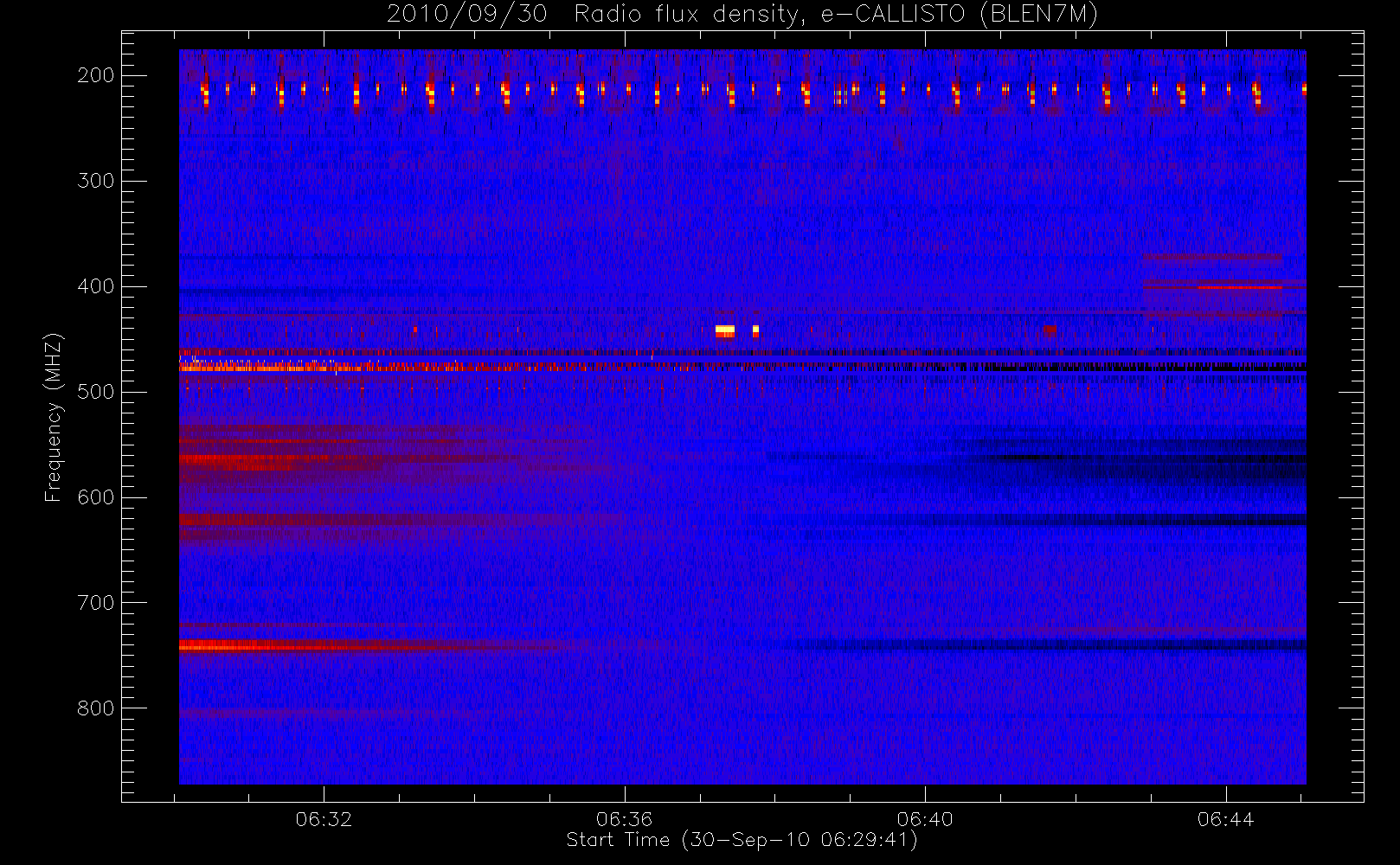Click the plot title "2010/09/30 Radio flux density, e-CALLISTO (BLEN7M)"
Screen dimensions: 1400x865
point(742,14)
